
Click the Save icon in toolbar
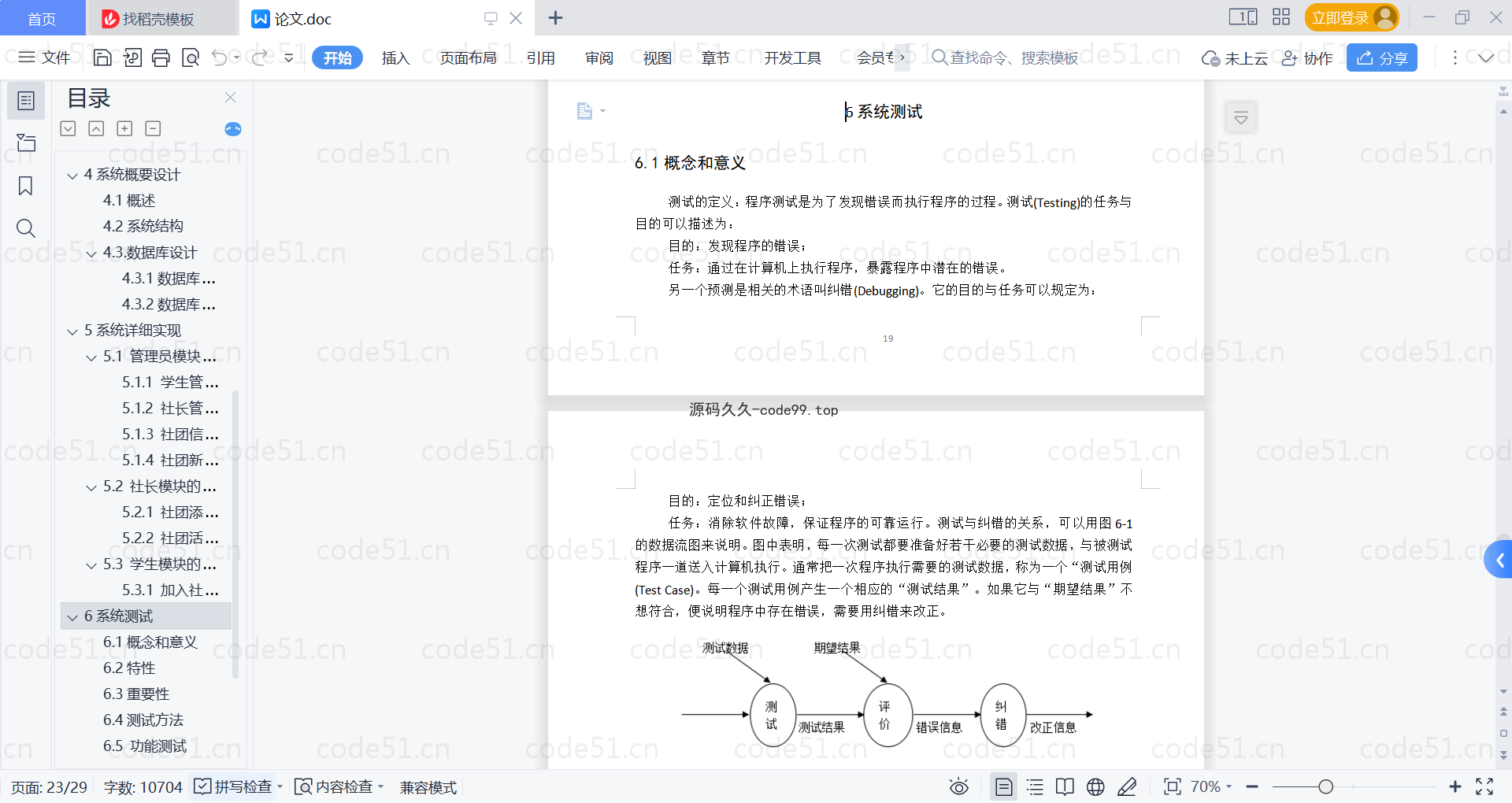[x=102, y=57]
